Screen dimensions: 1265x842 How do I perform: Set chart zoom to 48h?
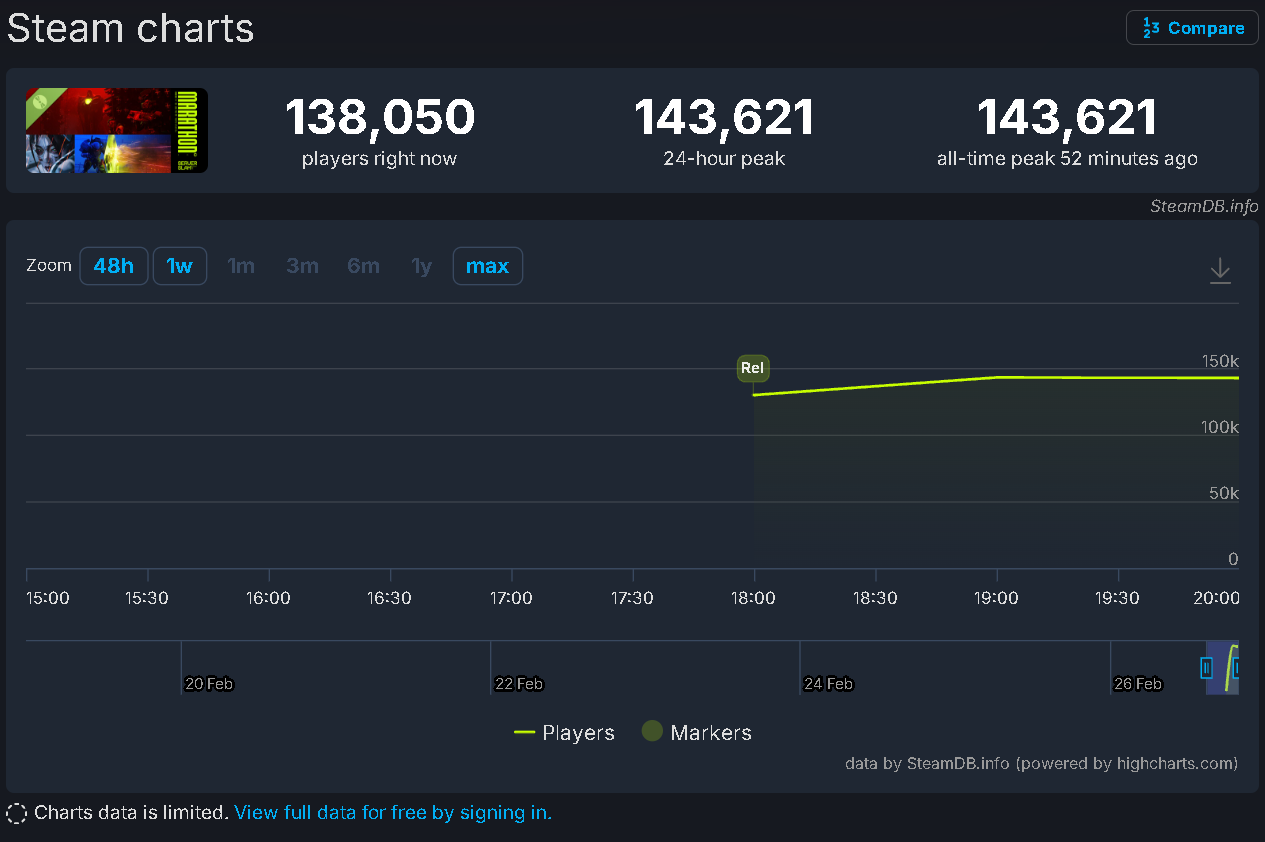[x=114, y=266]
